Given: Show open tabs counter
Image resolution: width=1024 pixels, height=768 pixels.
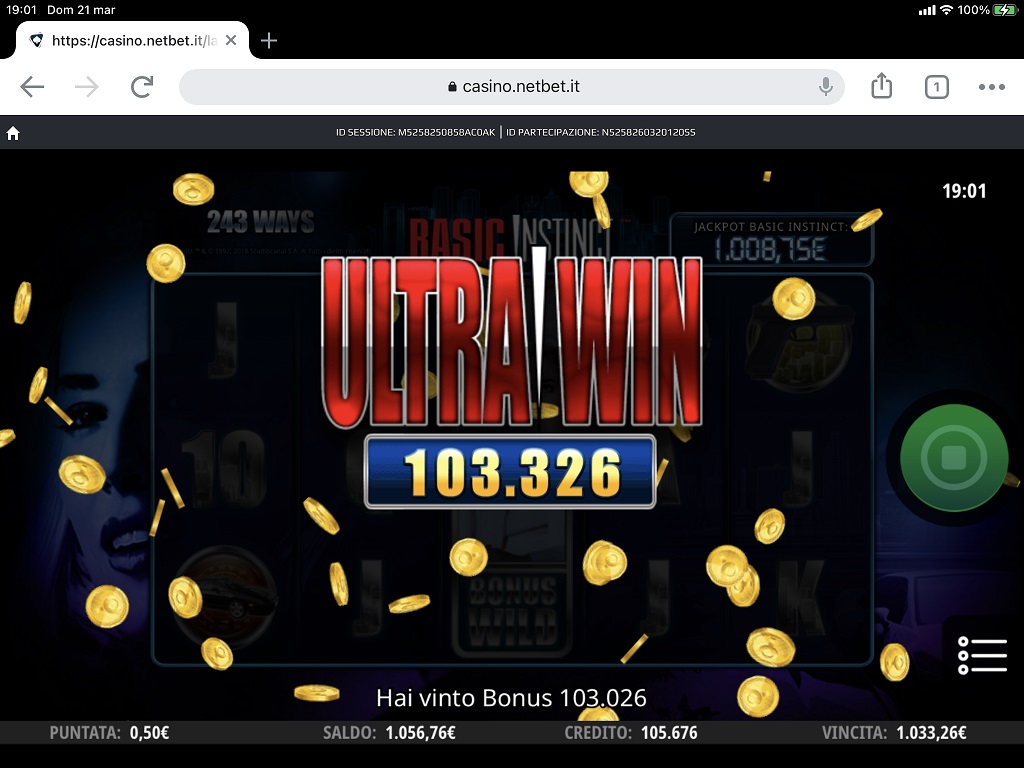Looking at the screenshot, I should click(936, 87).
